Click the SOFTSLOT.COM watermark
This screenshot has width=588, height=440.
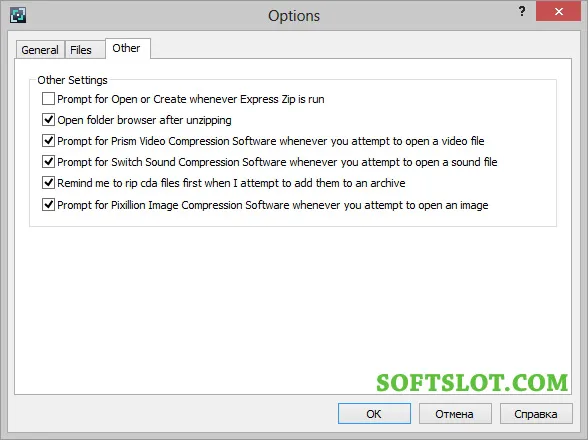(472, 383)
